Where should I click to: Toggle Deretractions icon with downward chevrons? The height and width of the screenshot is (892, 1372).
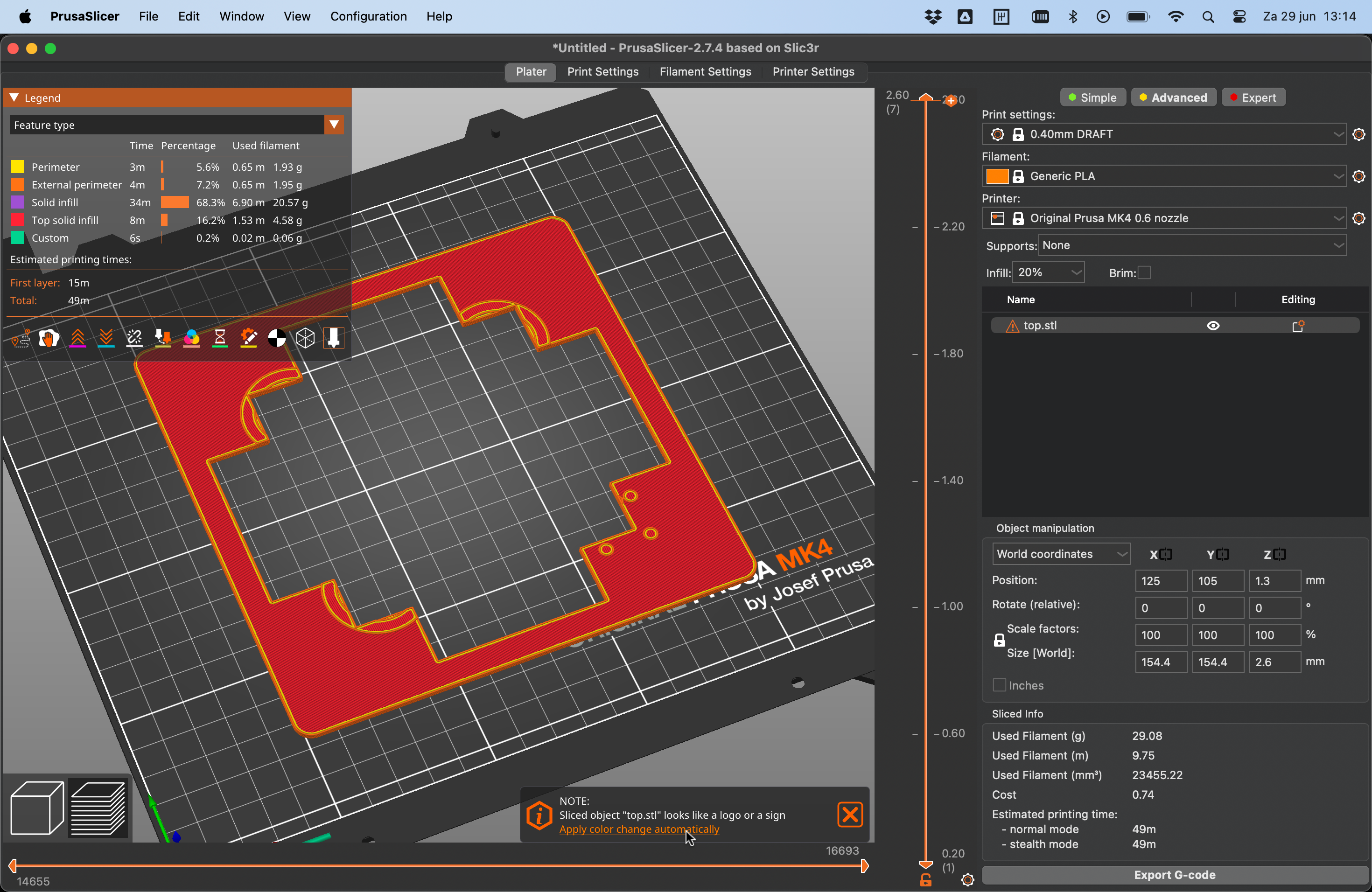(106, 338)
